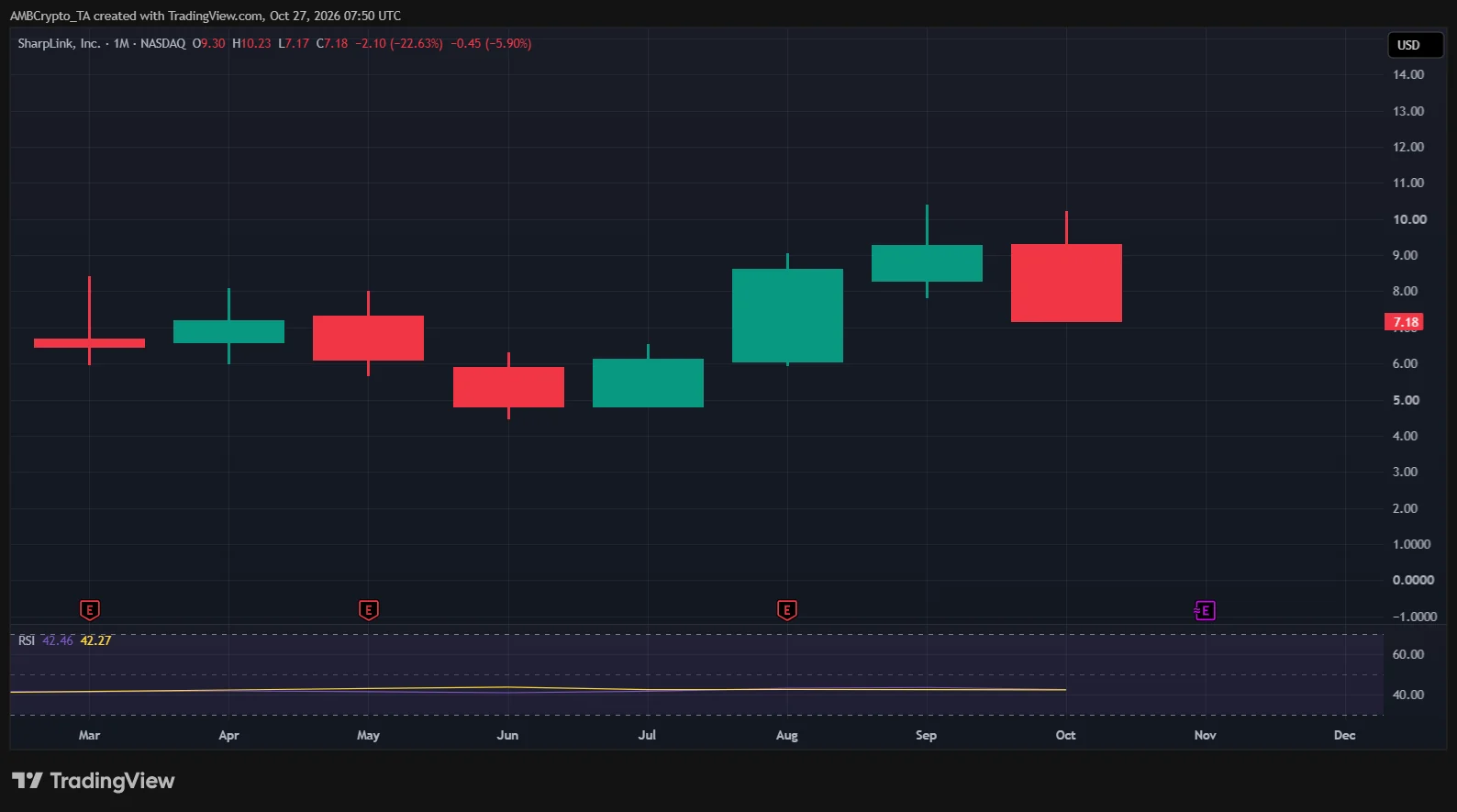Screen dimensions: 1457x812
Task: Click the −2.10 (−22.63%) change value
Action: pyautogui.click(x=399, y=43)
